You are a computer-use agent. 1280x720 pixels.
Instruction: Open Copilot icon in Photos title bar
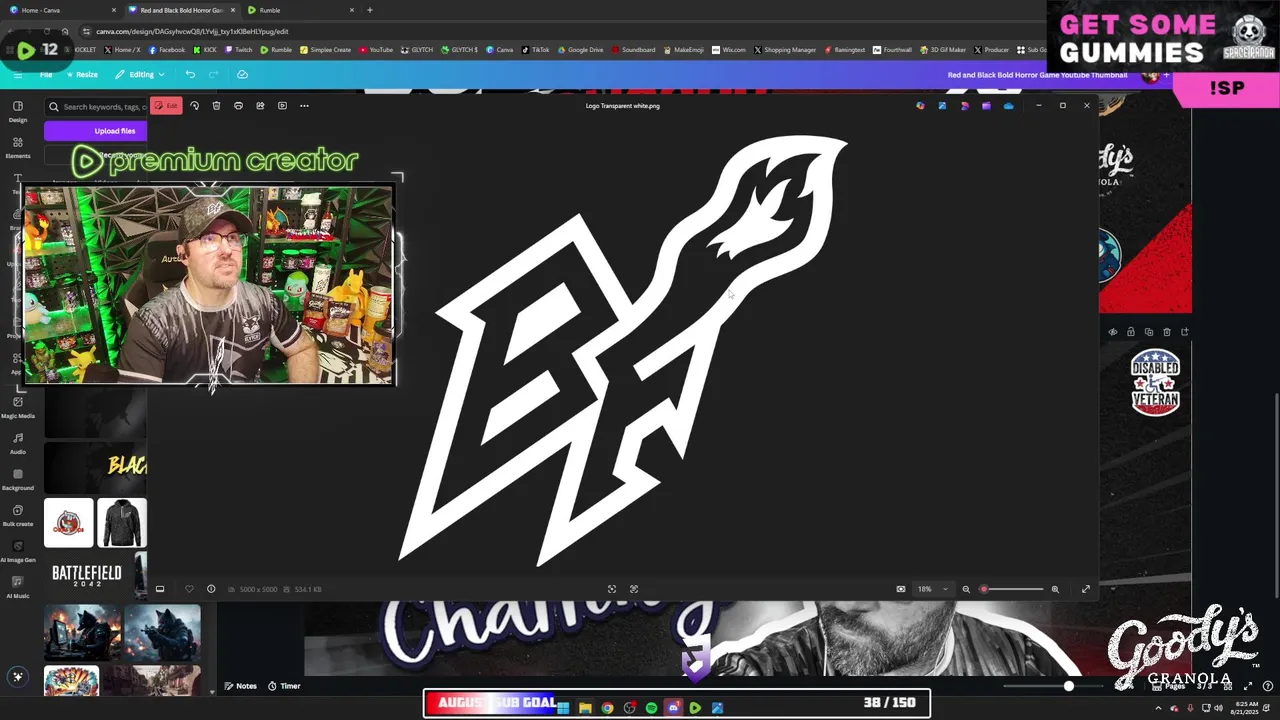pyautogui.click(x=920, y=105)
